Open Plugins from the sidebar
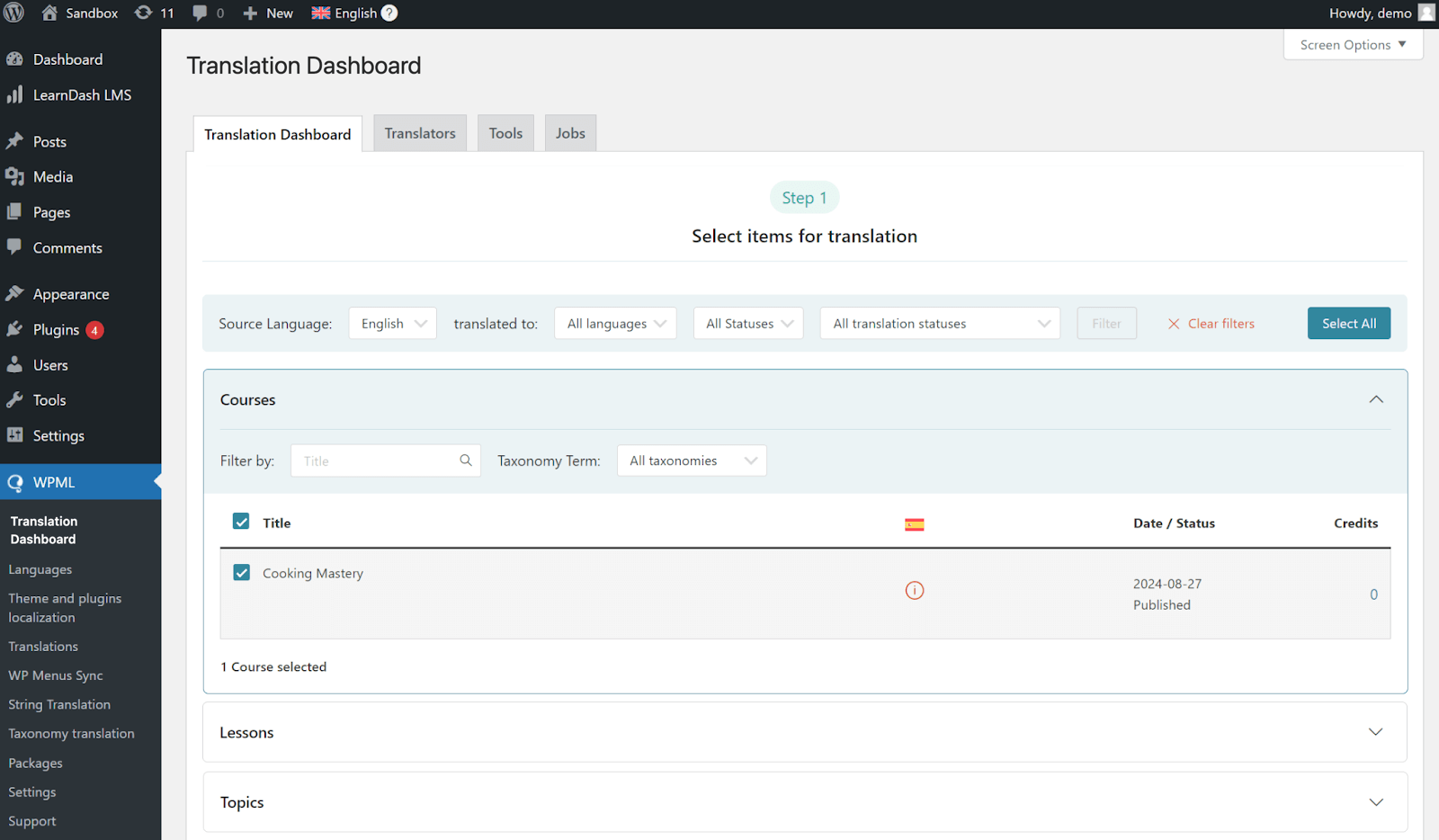 point(56,330)
